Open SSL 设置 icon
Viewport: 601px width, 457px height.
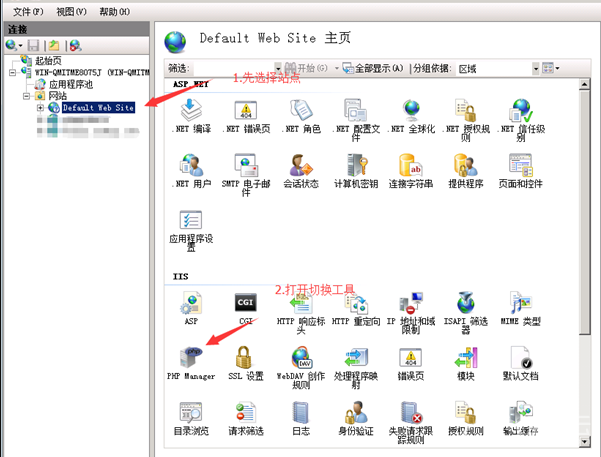pyautogui.click(x=245, y=358)
